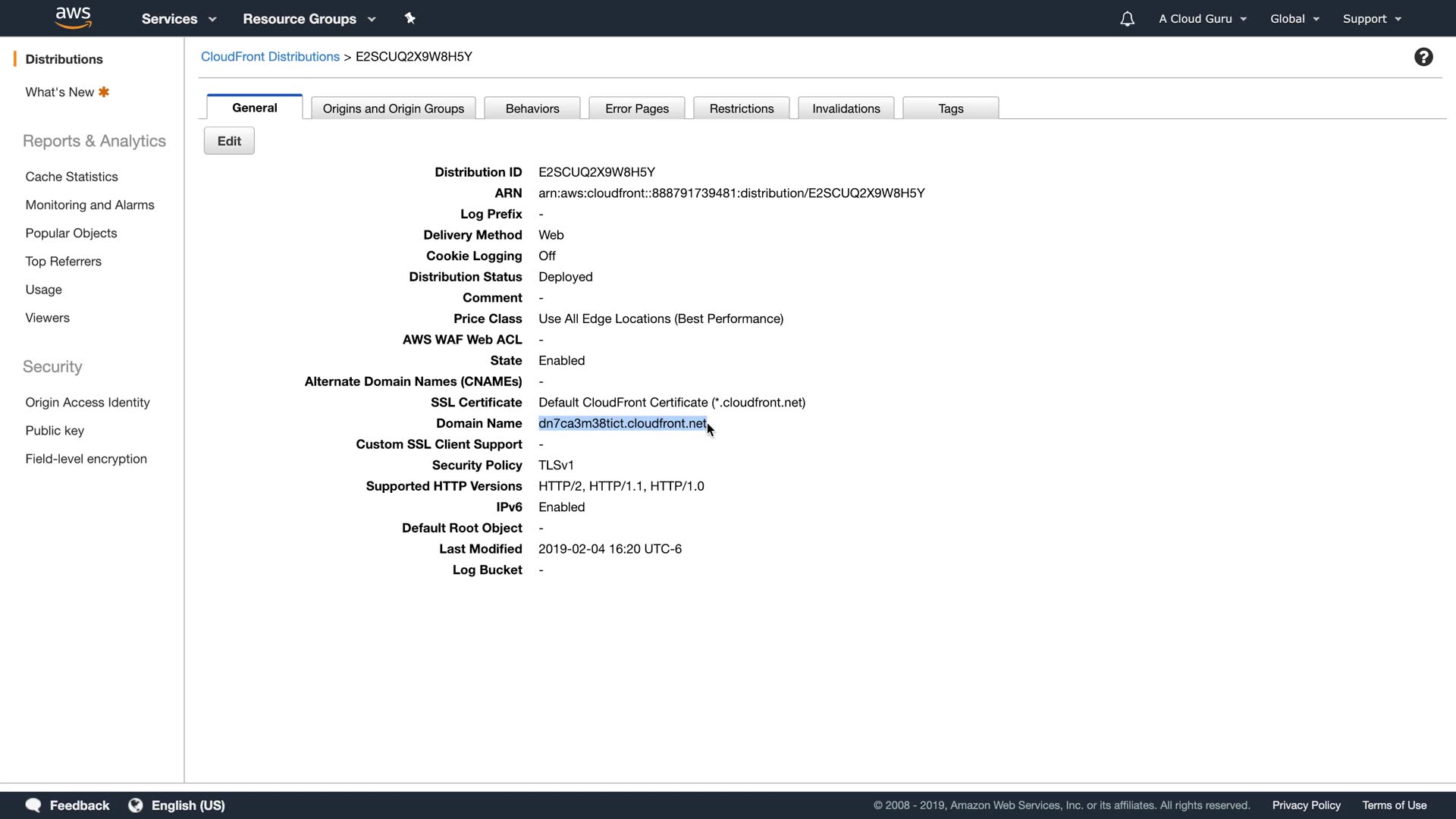1456x819 pixels.
Task: Open the notifications bell
Action: point(1127,19)
